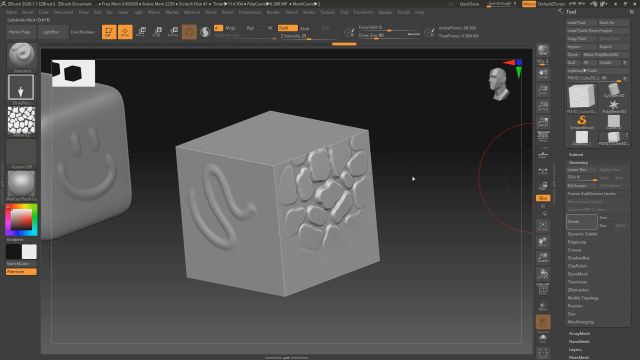Open the Preferences menu
This screenshot has height=360, width=640.
point(250,12)
